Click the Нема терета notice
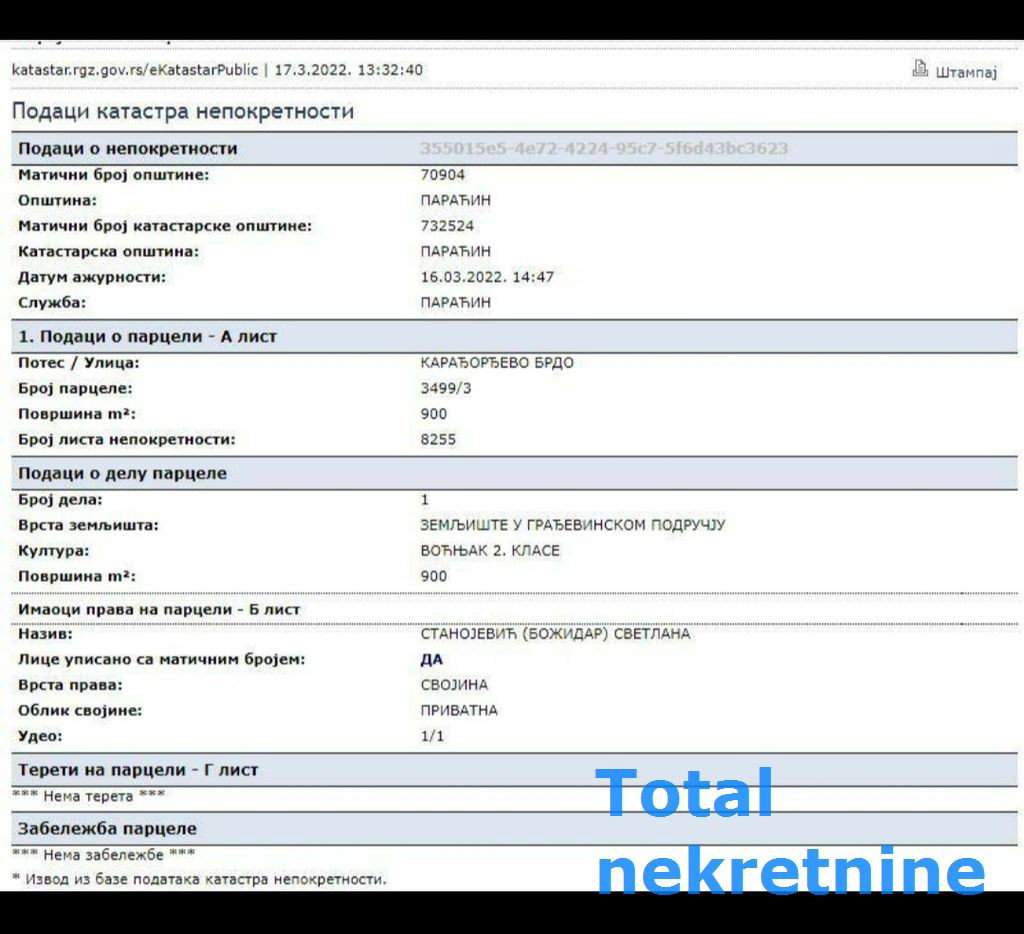 tap(88, 796)
